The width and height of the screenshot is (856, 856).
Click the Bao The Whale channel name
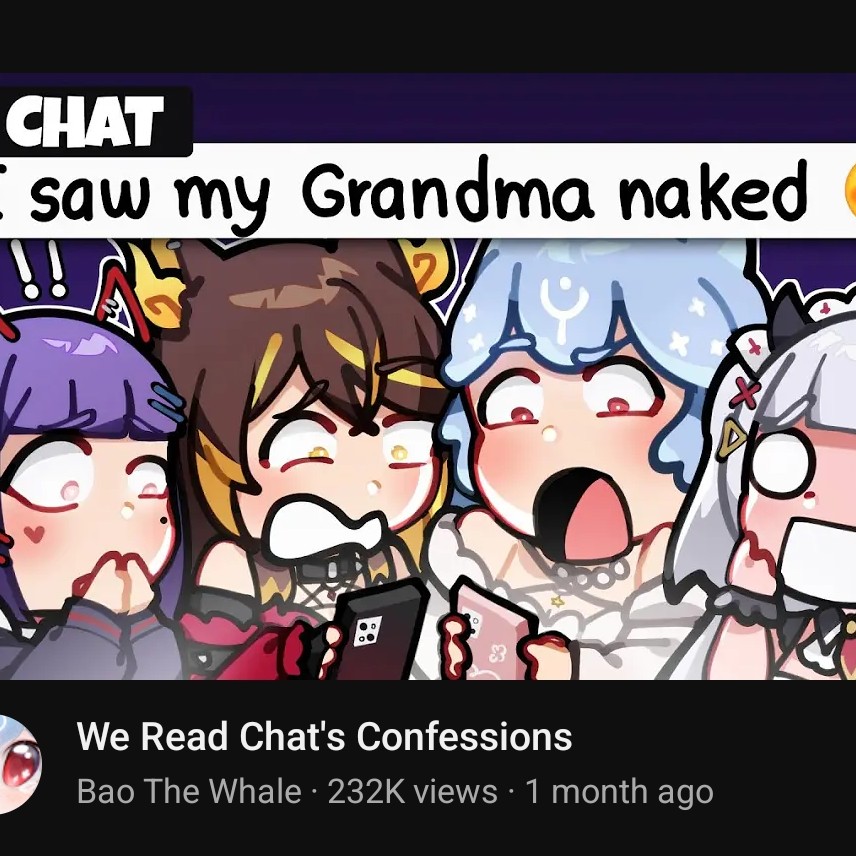pyautogui.click(x=189, y=791)
